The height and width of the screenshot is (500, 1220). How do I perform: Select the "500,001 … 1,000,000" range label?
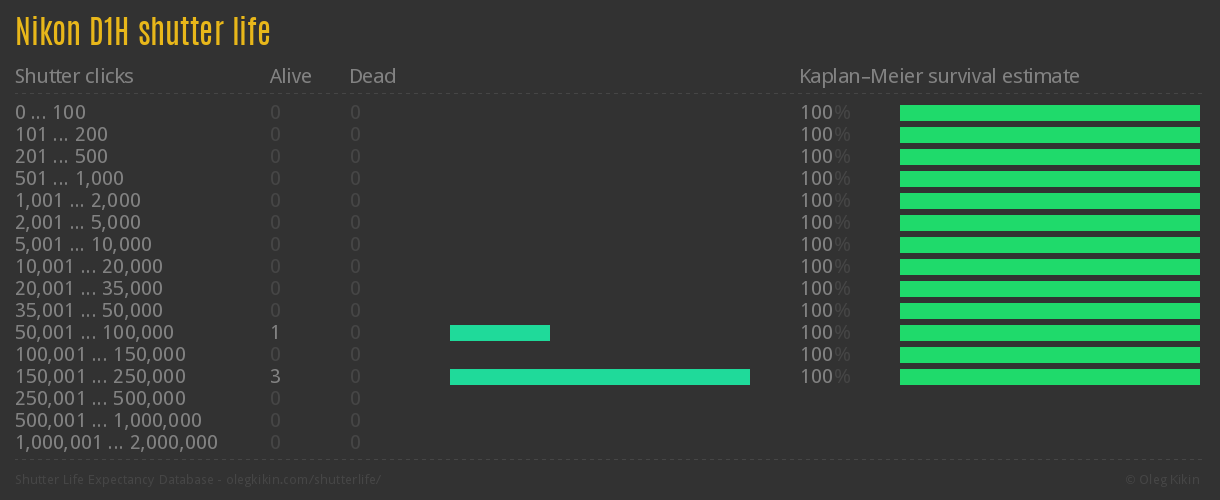coord(108,421)
